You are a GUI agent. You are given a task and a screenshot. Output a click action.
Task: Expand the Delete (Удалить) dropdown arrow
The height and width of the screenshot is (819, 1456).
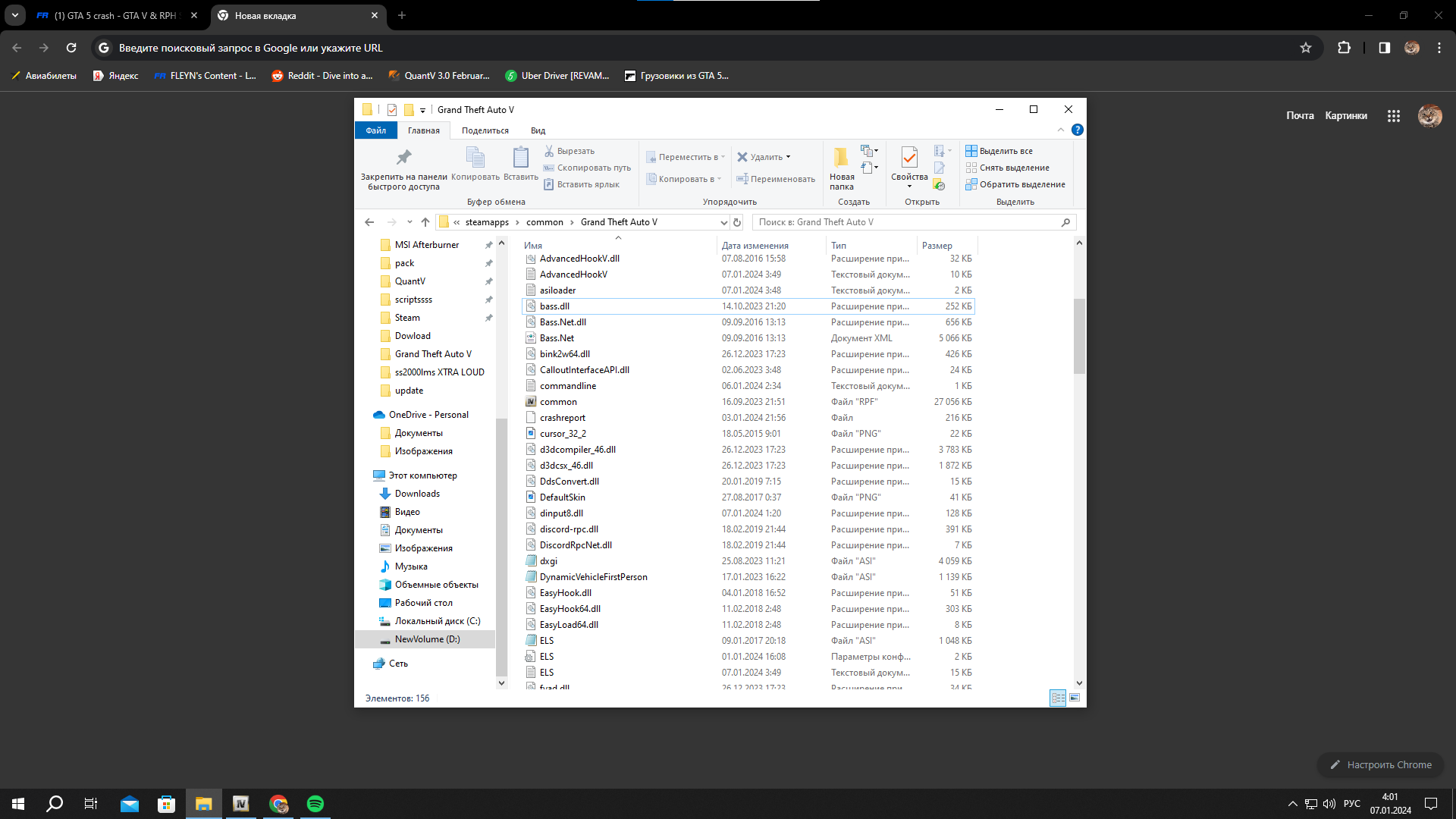click(x=789, y=157)
